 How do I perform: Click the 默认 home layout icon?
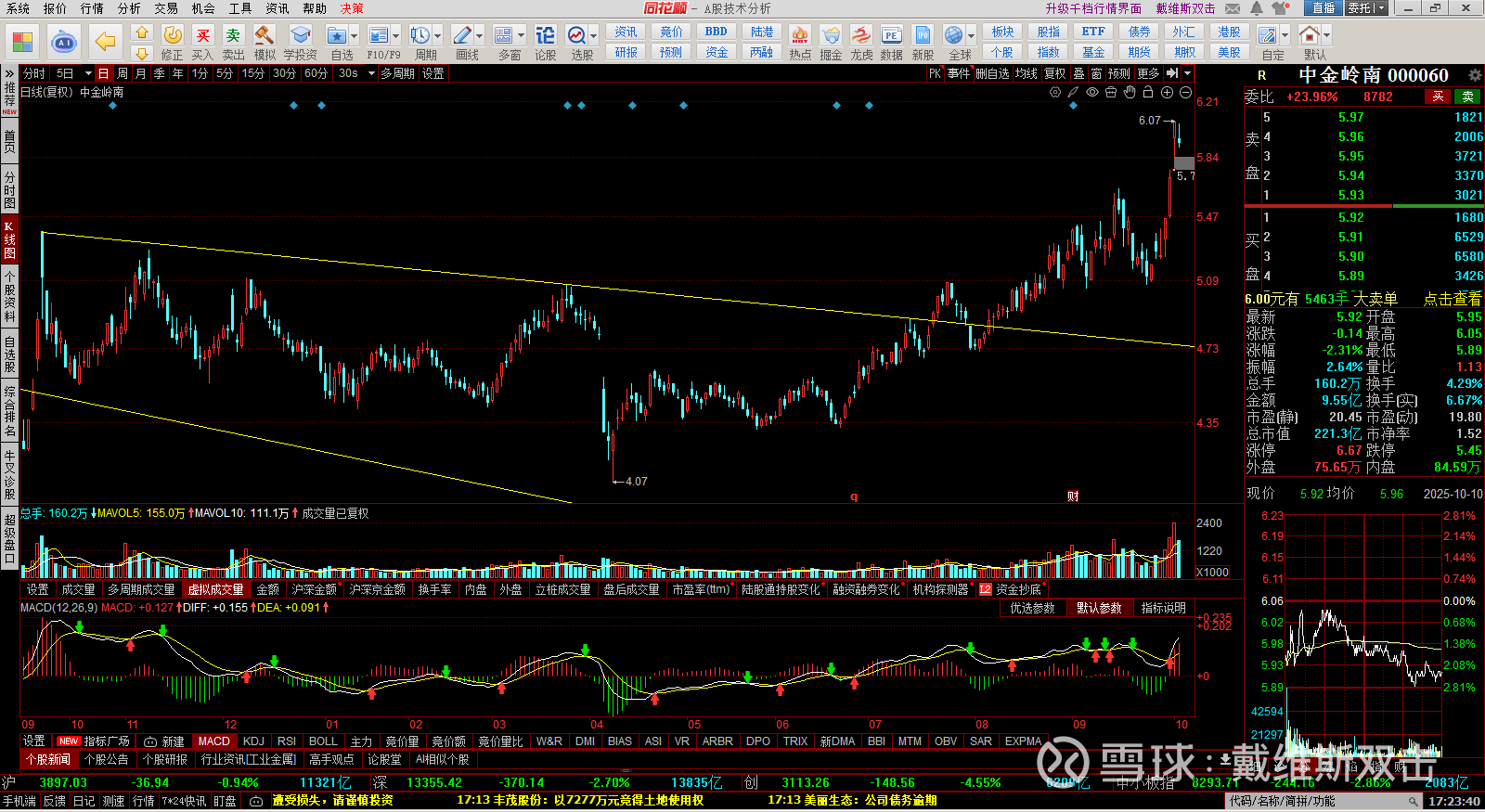tap(1310, 35)
